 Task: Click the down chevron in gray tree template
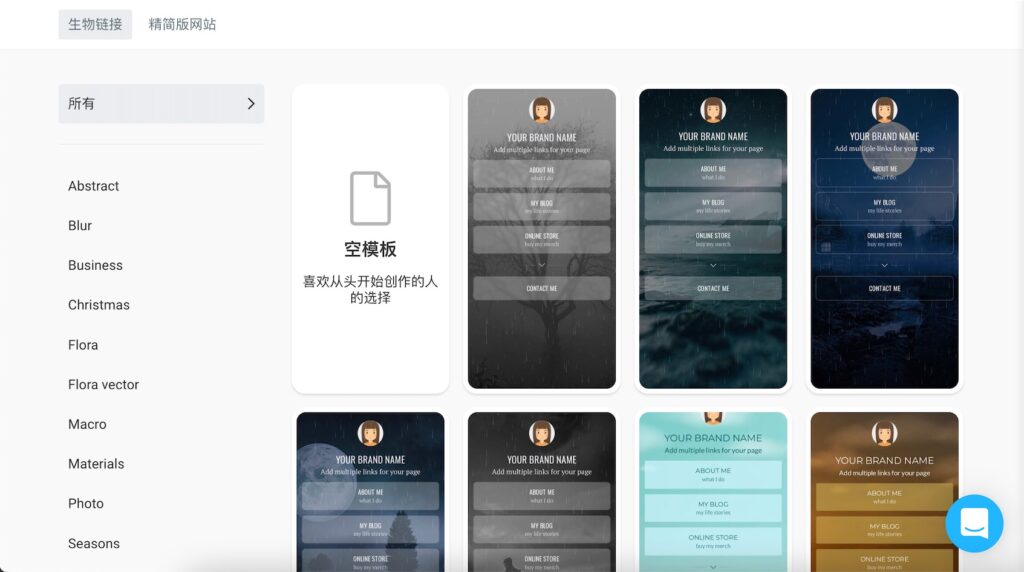541,265
